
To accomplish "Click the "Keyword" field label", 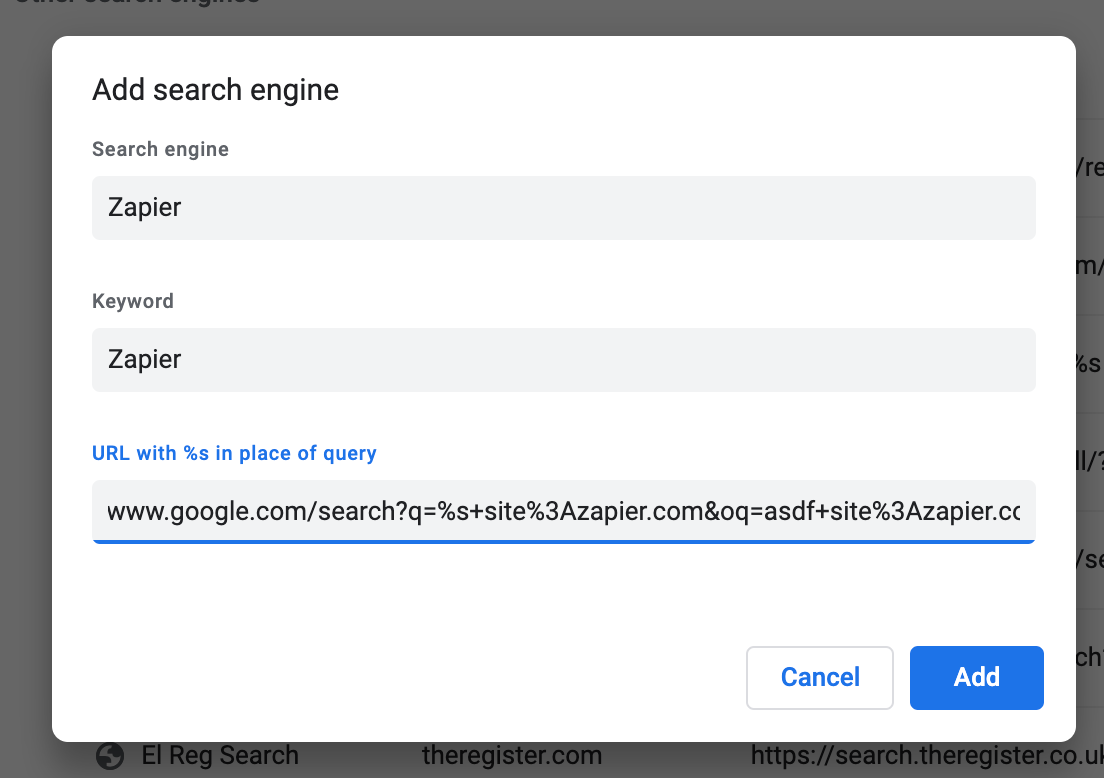I will click(x=133, y=302).
